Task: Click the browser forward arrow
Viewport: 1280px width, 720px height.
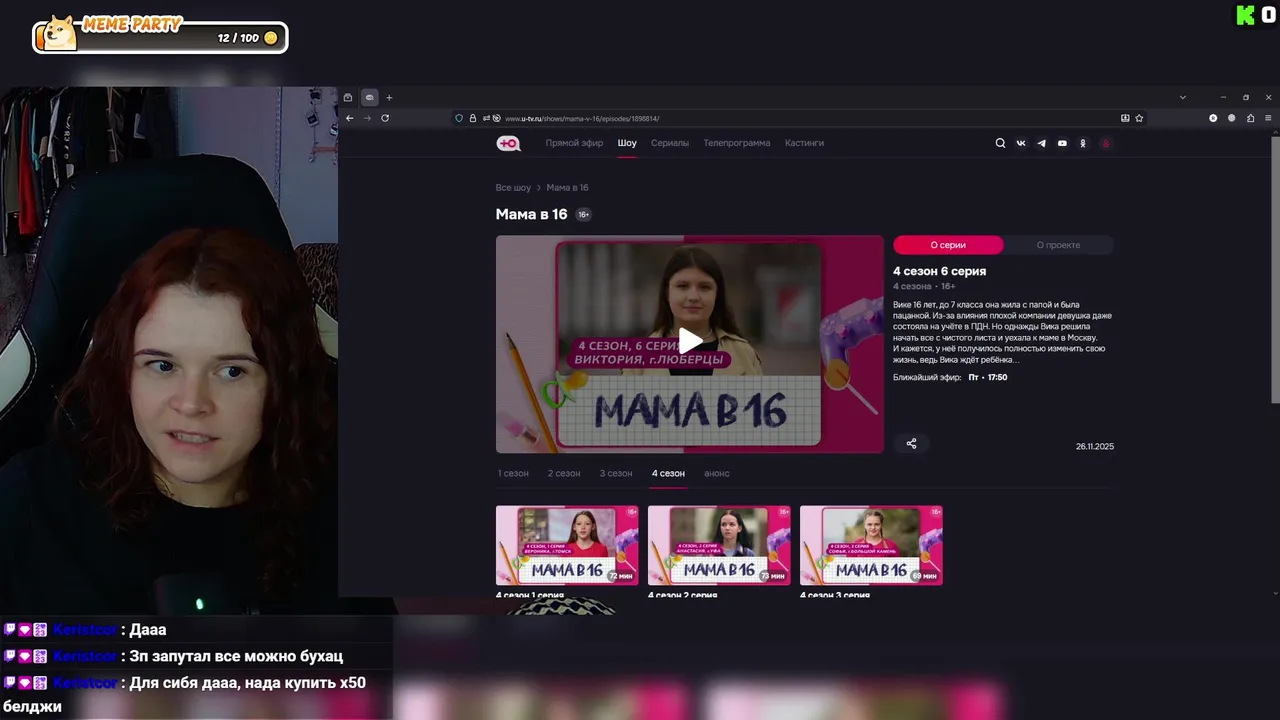Action: (x=367, y=118)
